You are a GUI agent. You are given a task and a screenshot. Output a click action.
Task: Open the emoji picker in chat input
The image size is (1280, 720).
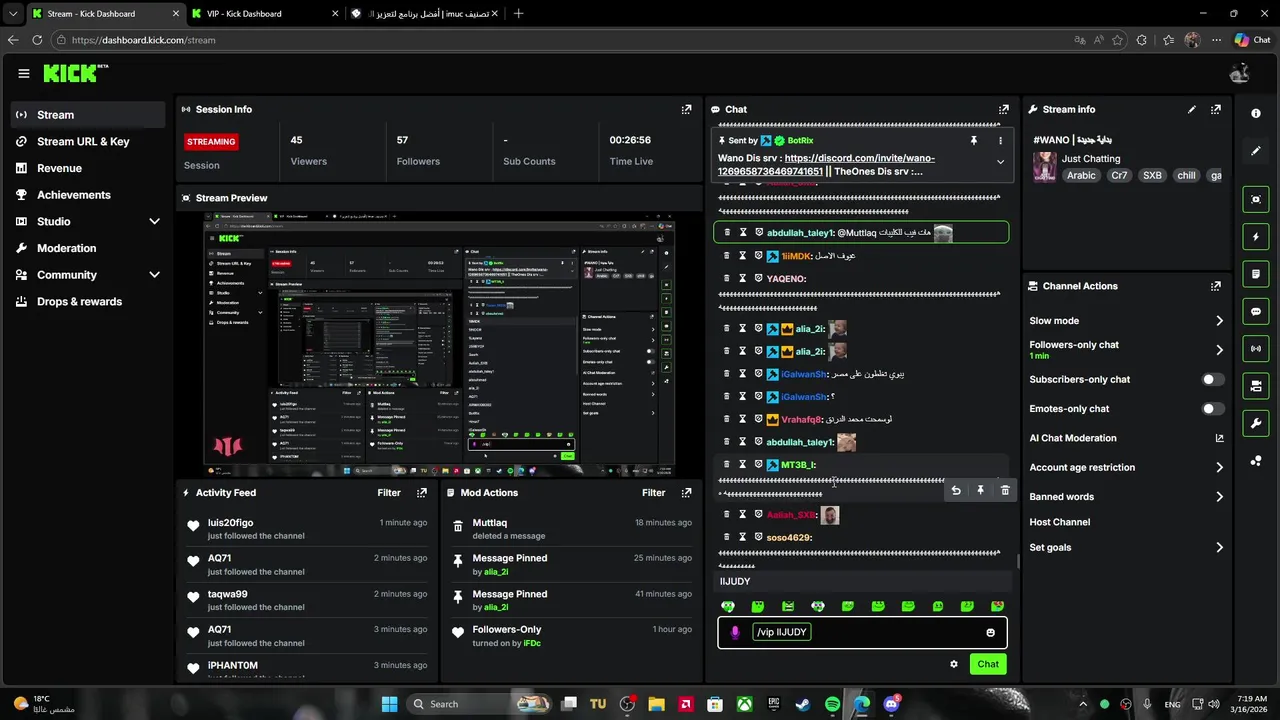point(991,632)
